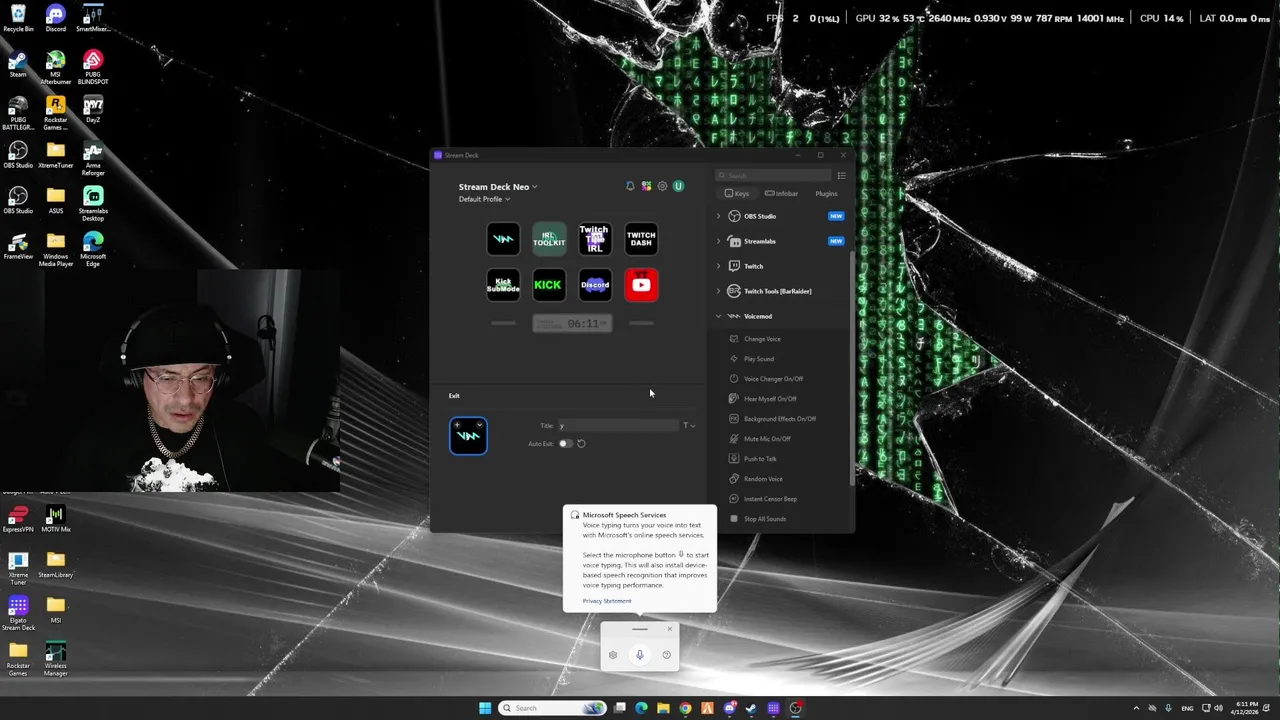Expand the OBS Studio plugin category
This screenshot has width=1280, height=720.
coord(718,216)
